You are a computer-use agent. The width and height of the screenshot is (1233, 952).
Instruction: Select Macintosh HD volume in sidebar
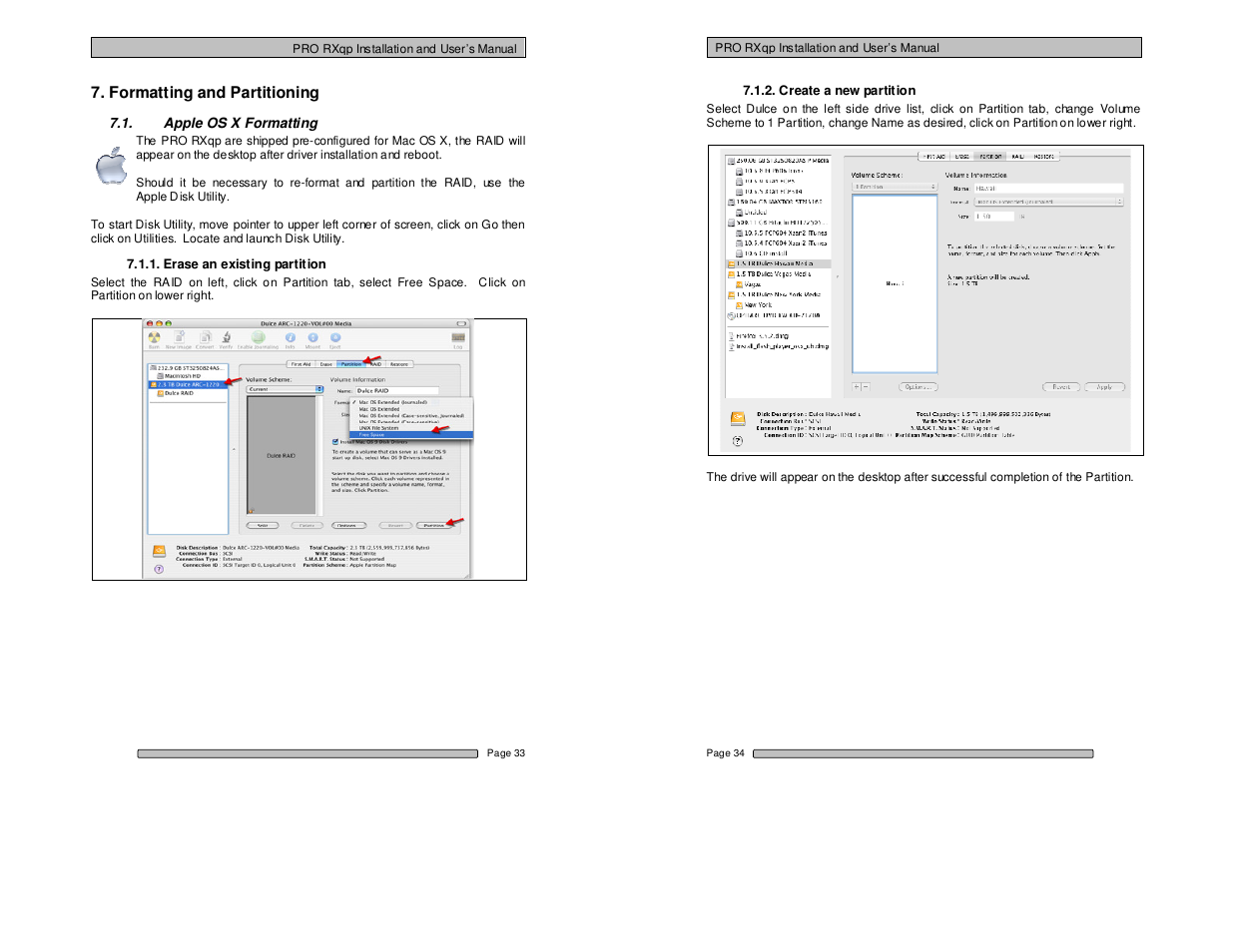[x=180, y=376]
